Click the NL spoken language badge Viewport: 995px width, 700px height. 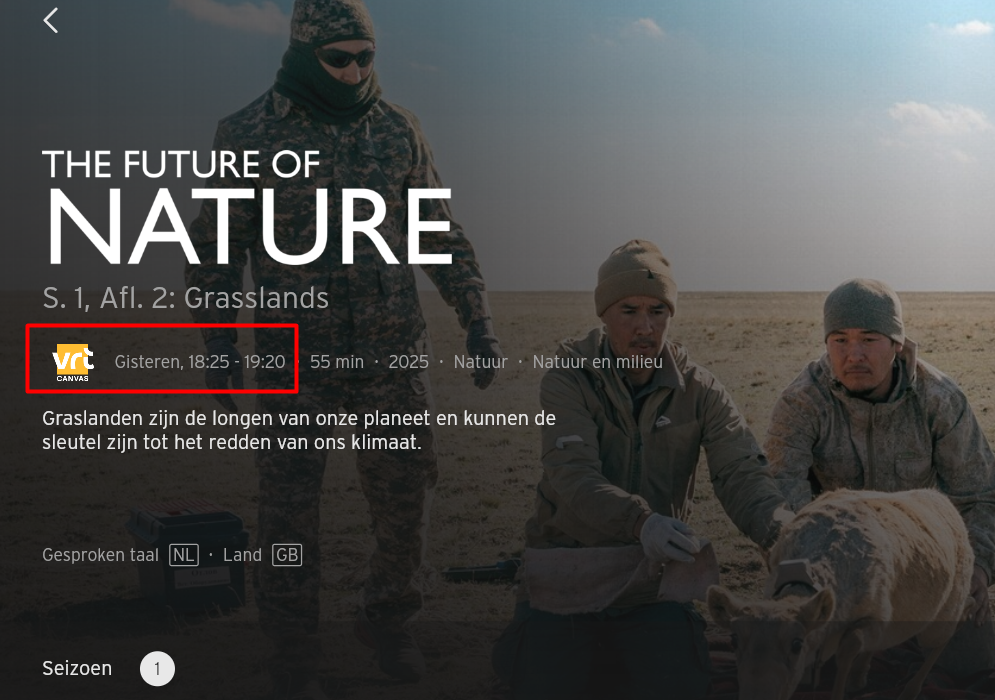pos(184,555)
